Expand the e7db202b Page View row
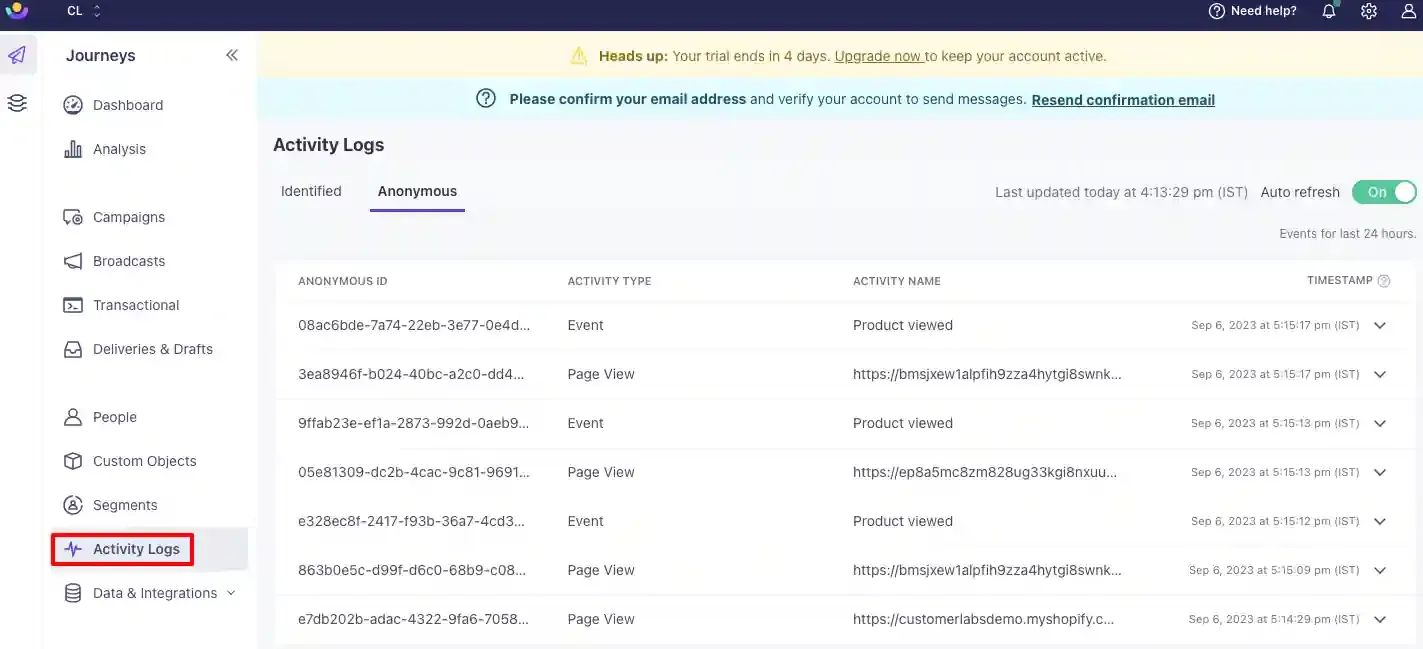This screenshot has width=1423, height=649. 1380,619
